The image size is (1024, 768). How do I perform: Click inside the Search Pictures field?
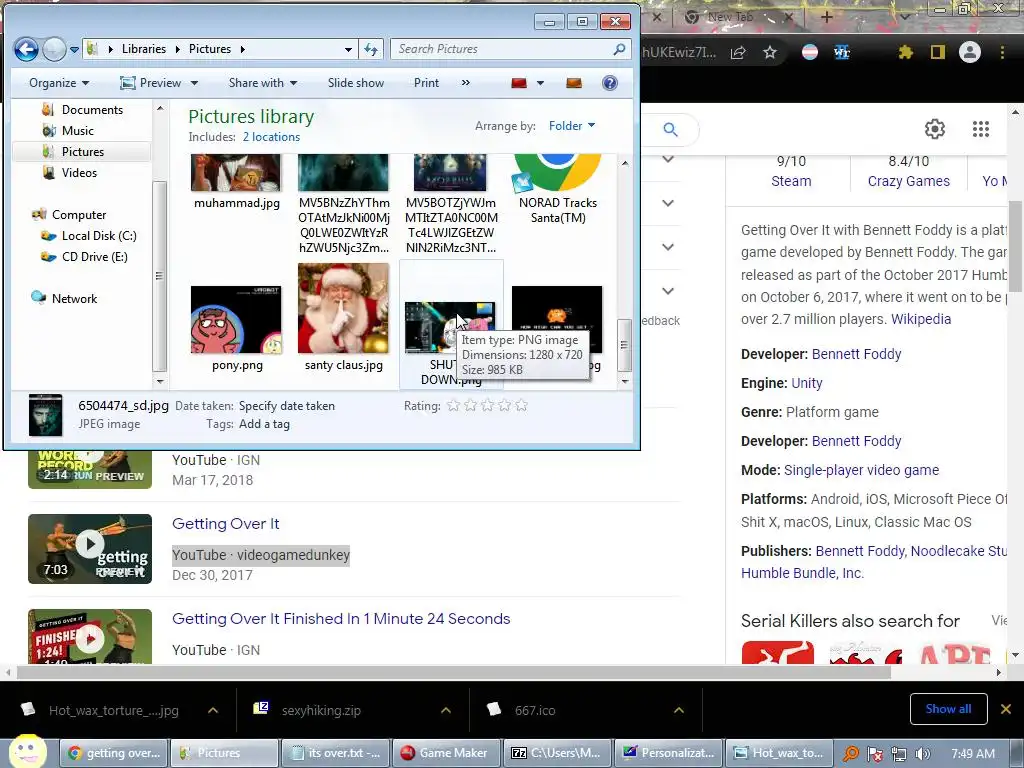(x=503, y=49)
